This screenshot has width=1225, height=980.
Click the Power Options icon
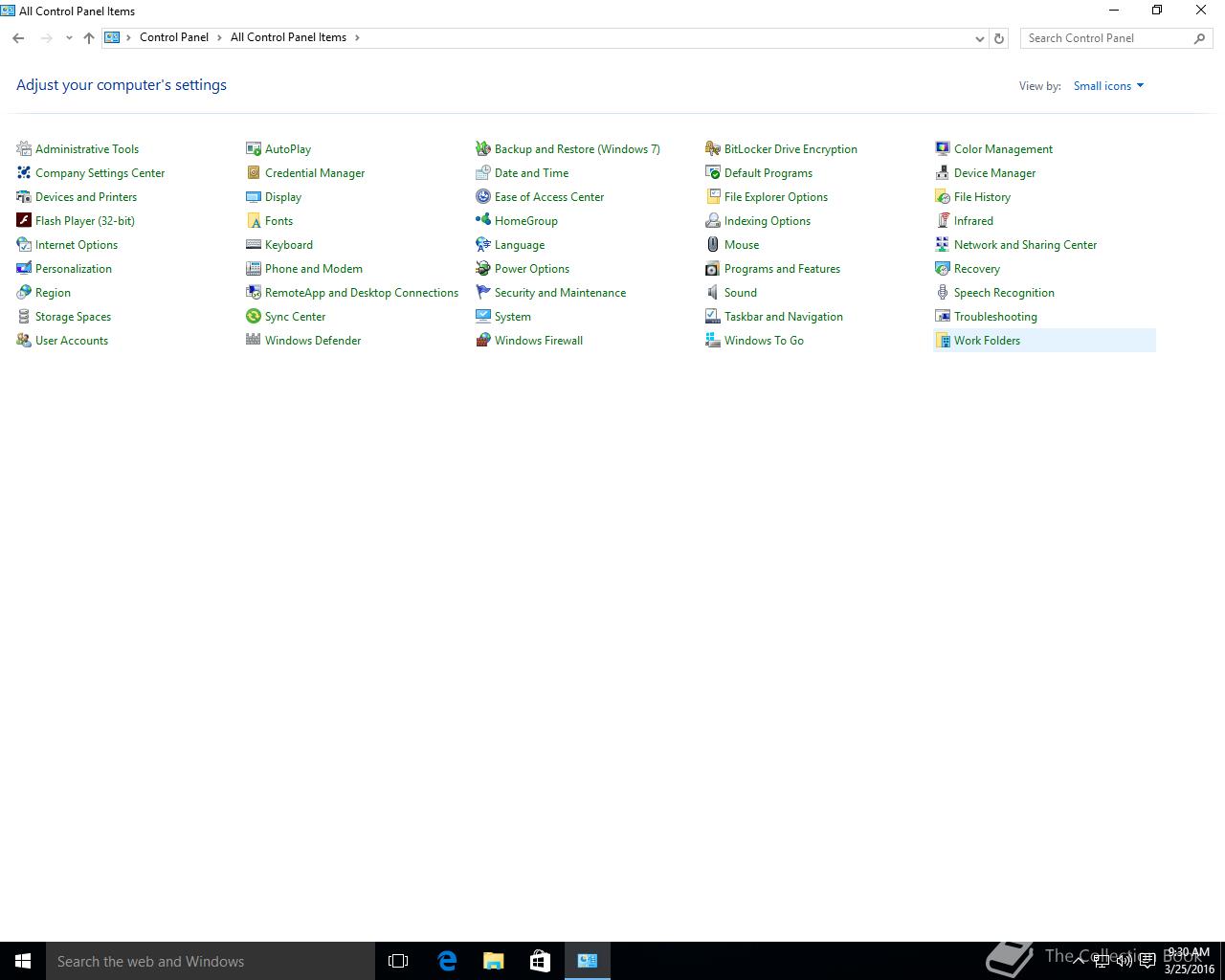(483, 268)
